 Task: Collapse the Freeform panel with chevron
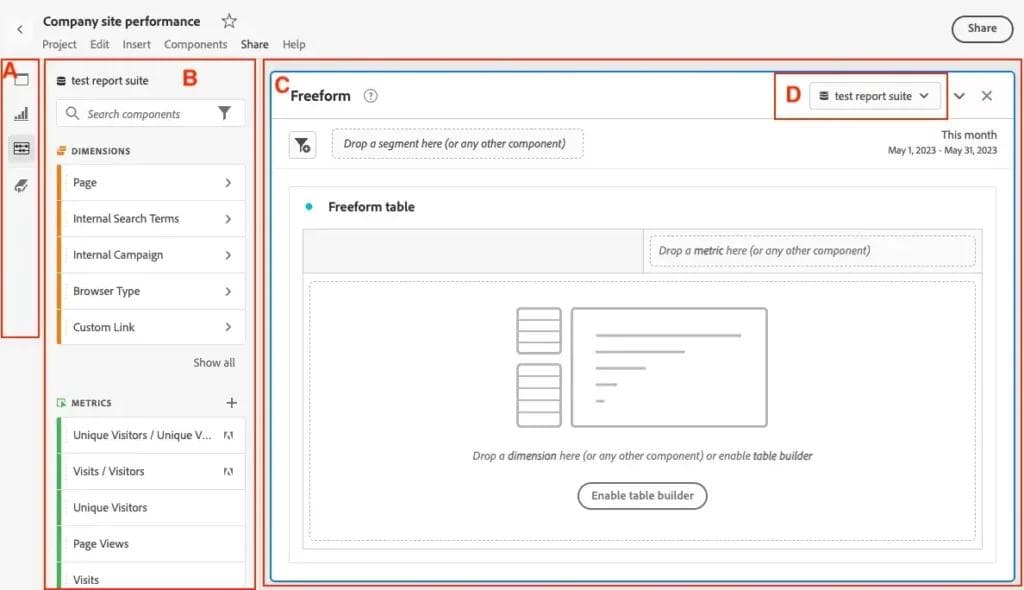click(959, 96)
